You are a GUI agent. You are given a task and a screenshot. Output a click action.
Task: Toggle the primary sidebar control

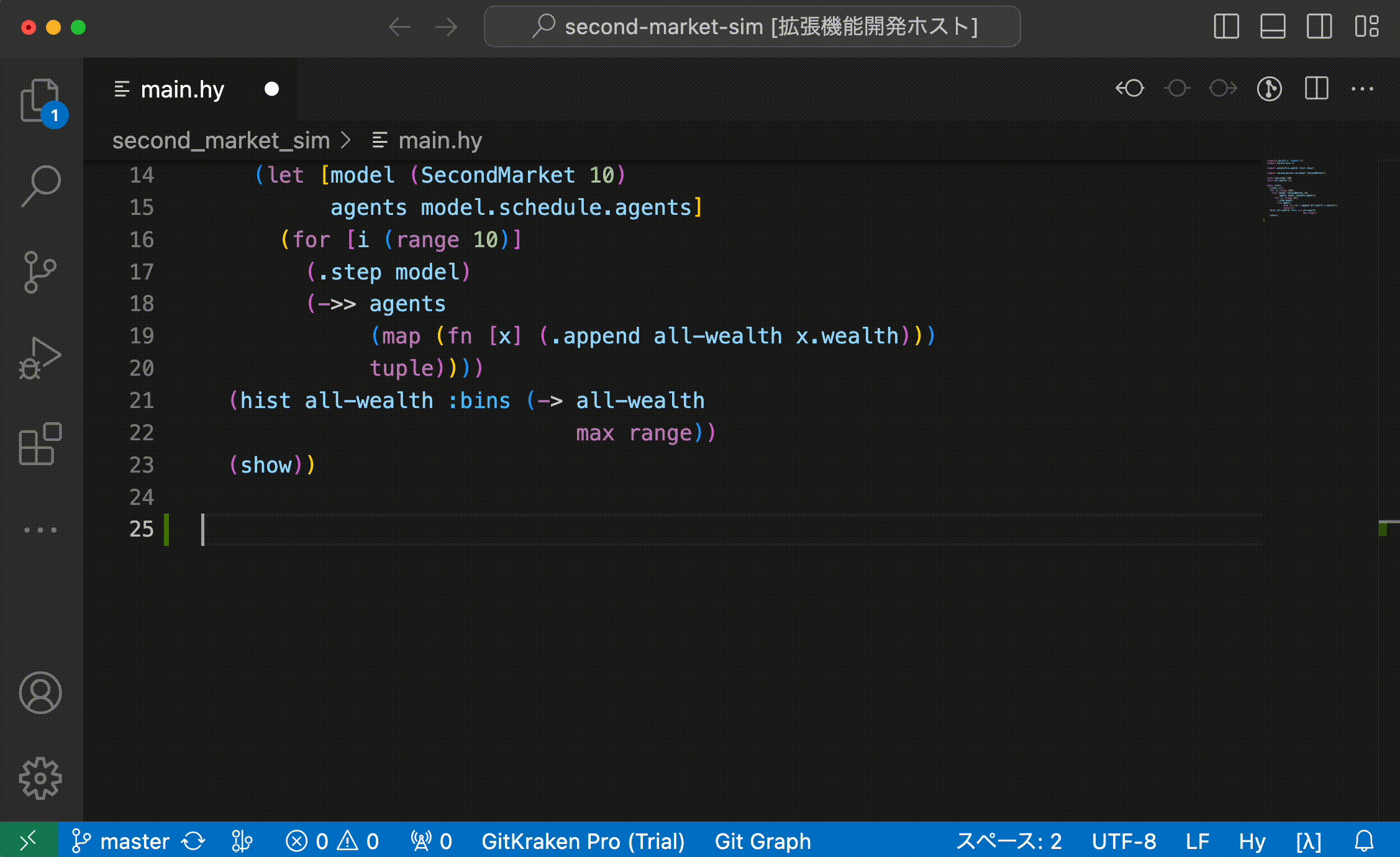click(x=1225, y=27)
